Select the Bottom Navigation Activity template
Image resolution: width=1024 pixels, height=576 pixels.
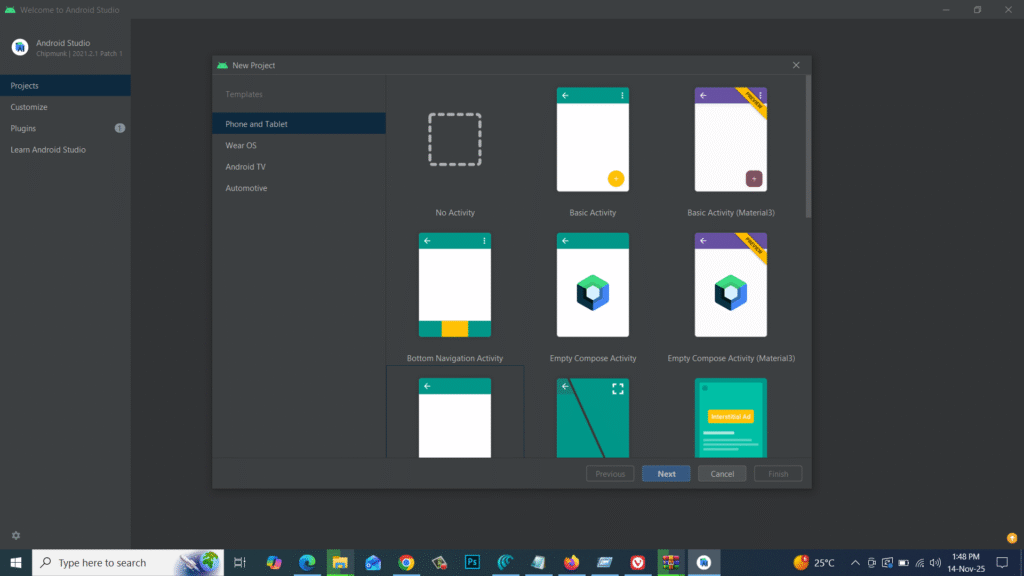pos(455,285)
